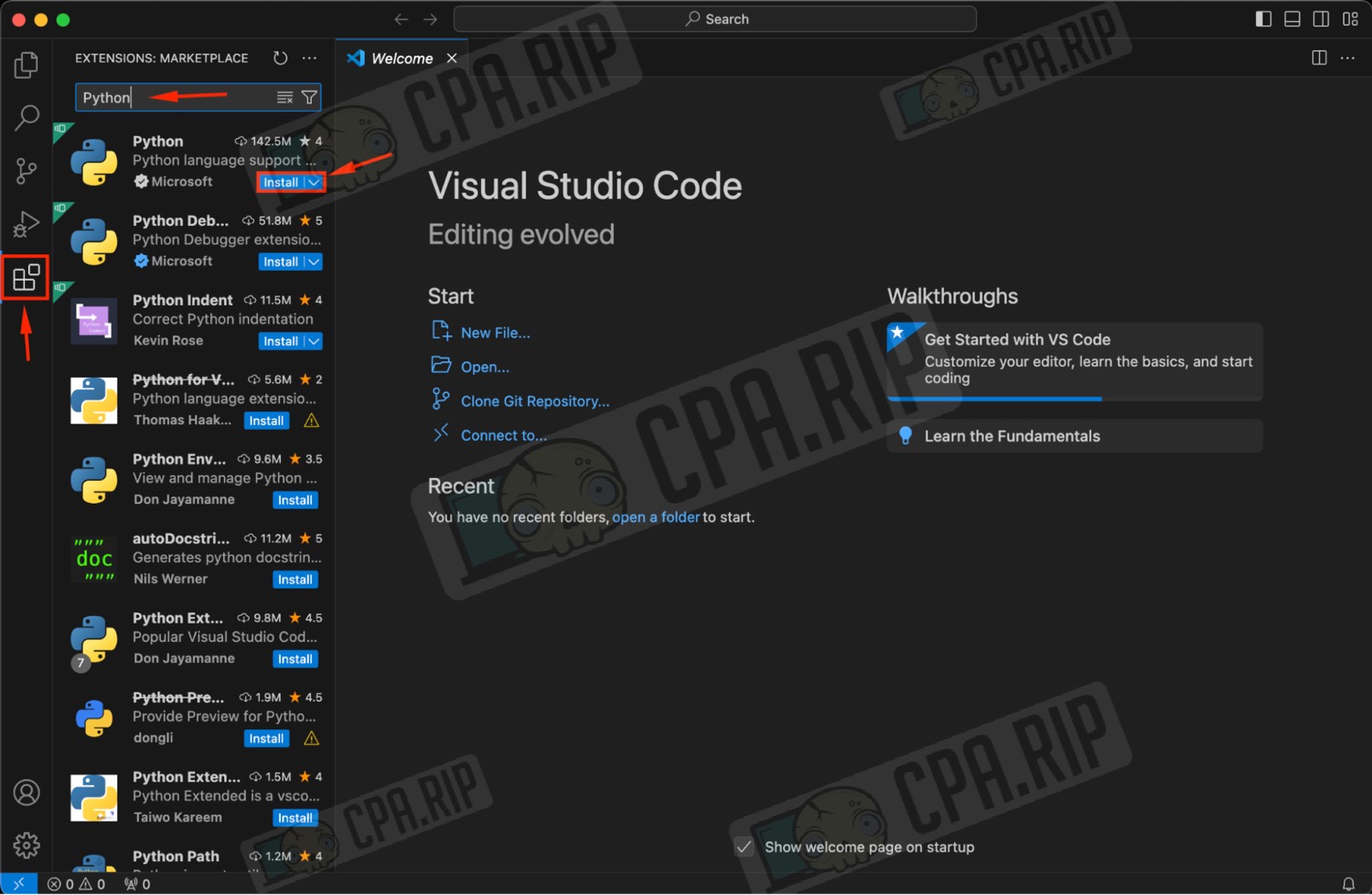The width and height of the screenshot is (1372, 895).
Task: Select the autoDocstring extension icon
Action: click(x=94, y=559)
